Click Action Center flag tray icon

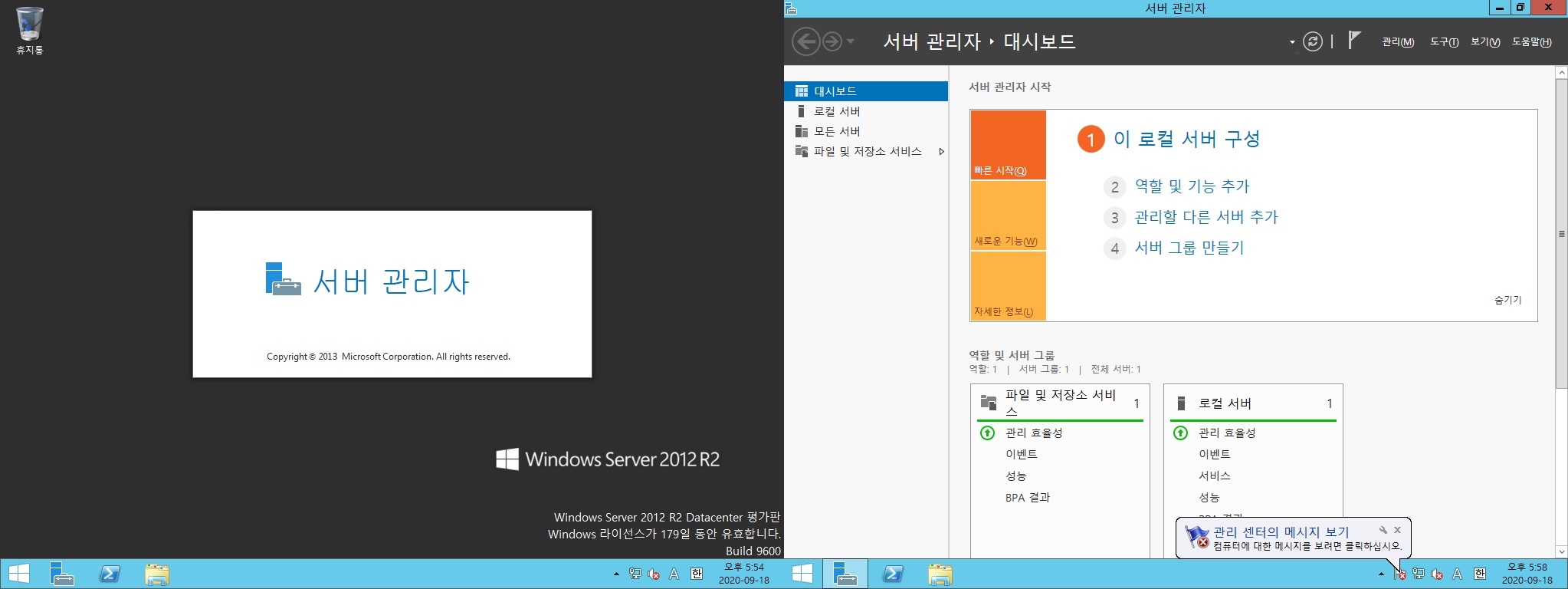pos(1400,574)
